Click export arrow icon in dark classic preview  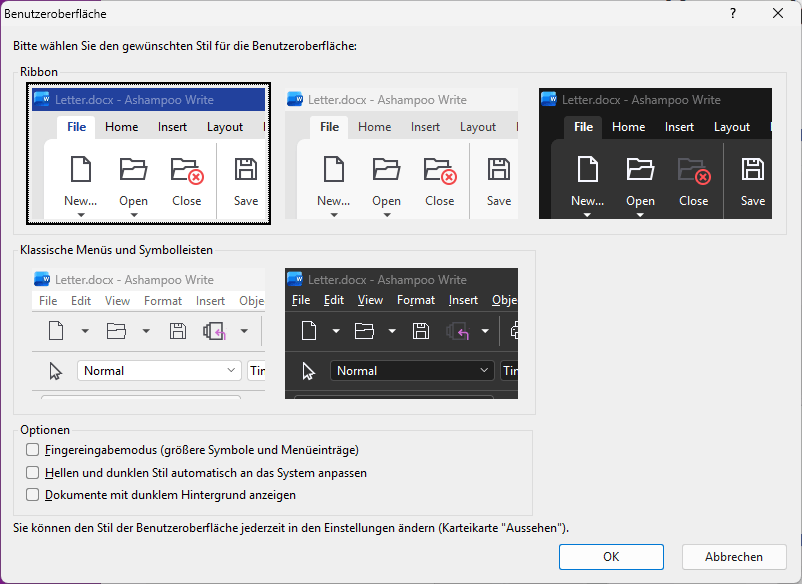click(x=457, y=331)
